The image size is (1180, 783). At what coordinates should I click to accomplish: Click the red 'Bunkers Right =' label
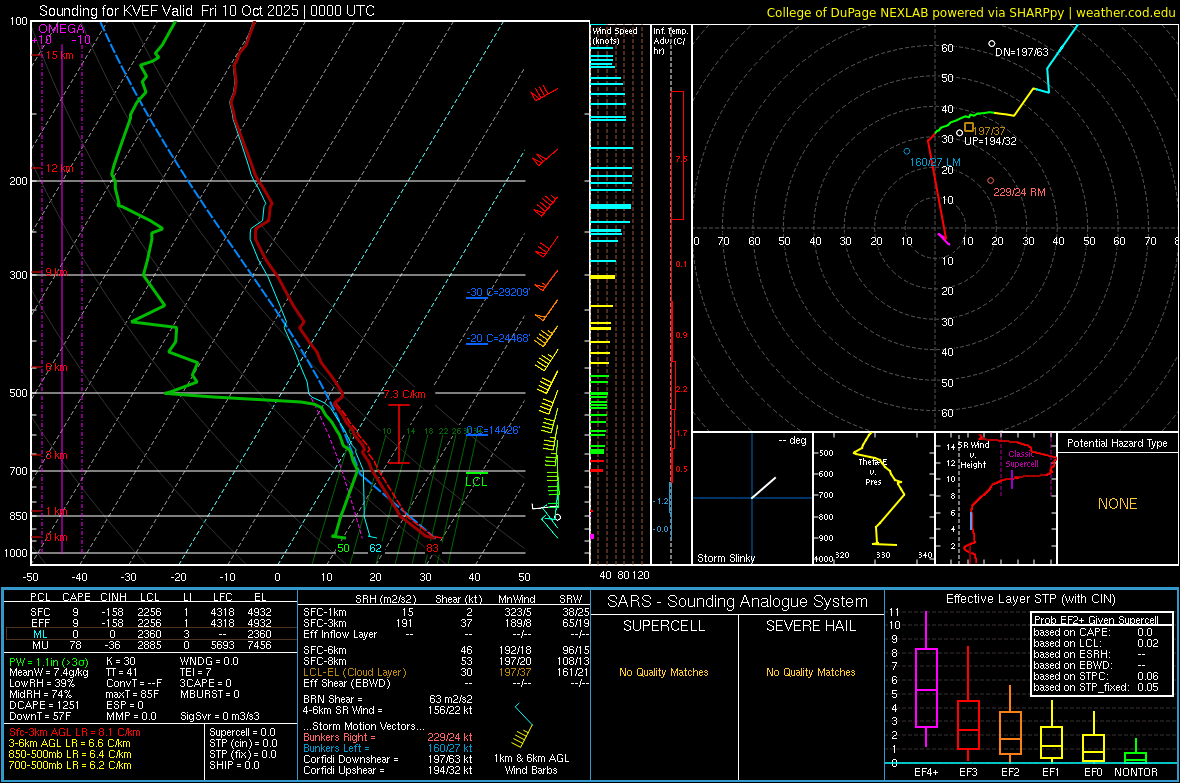coord(339,738)
